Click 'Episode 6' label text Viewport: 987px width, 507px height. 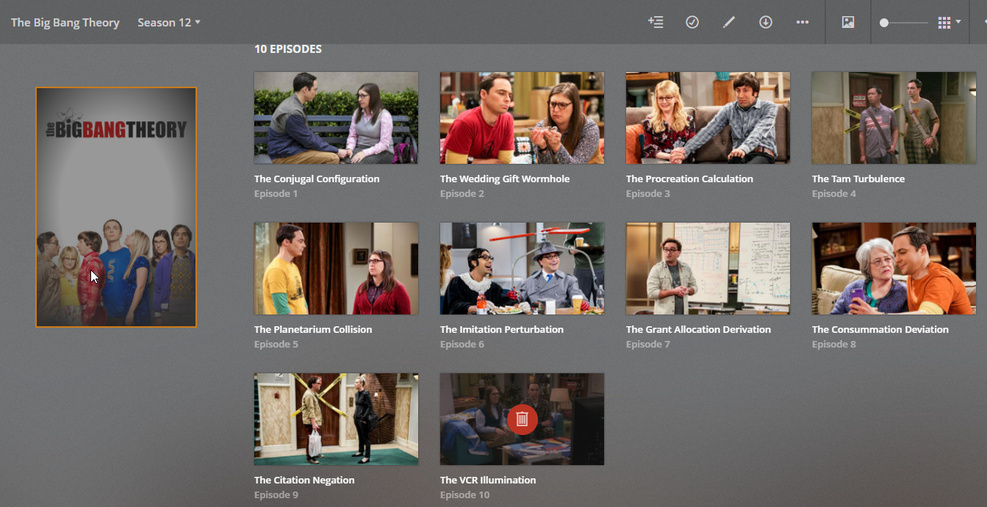[x=462, y=345]
